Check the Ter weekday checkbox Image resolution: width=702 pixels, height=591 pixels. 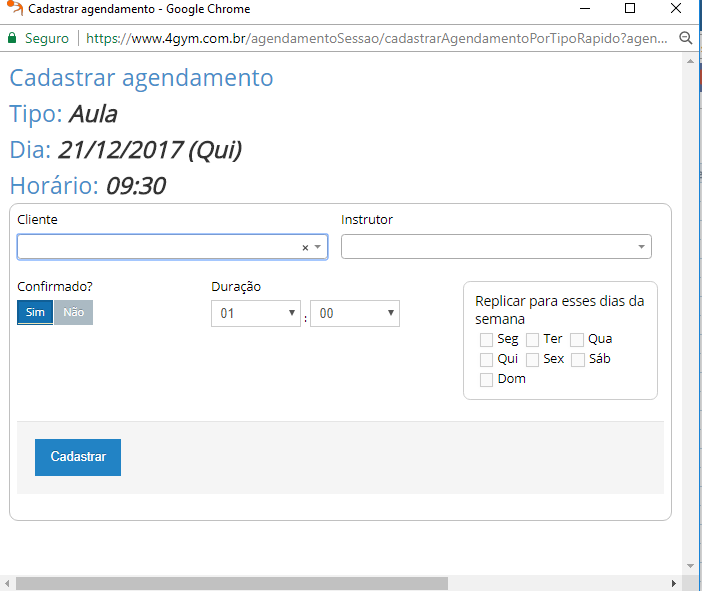click(532, 340)
